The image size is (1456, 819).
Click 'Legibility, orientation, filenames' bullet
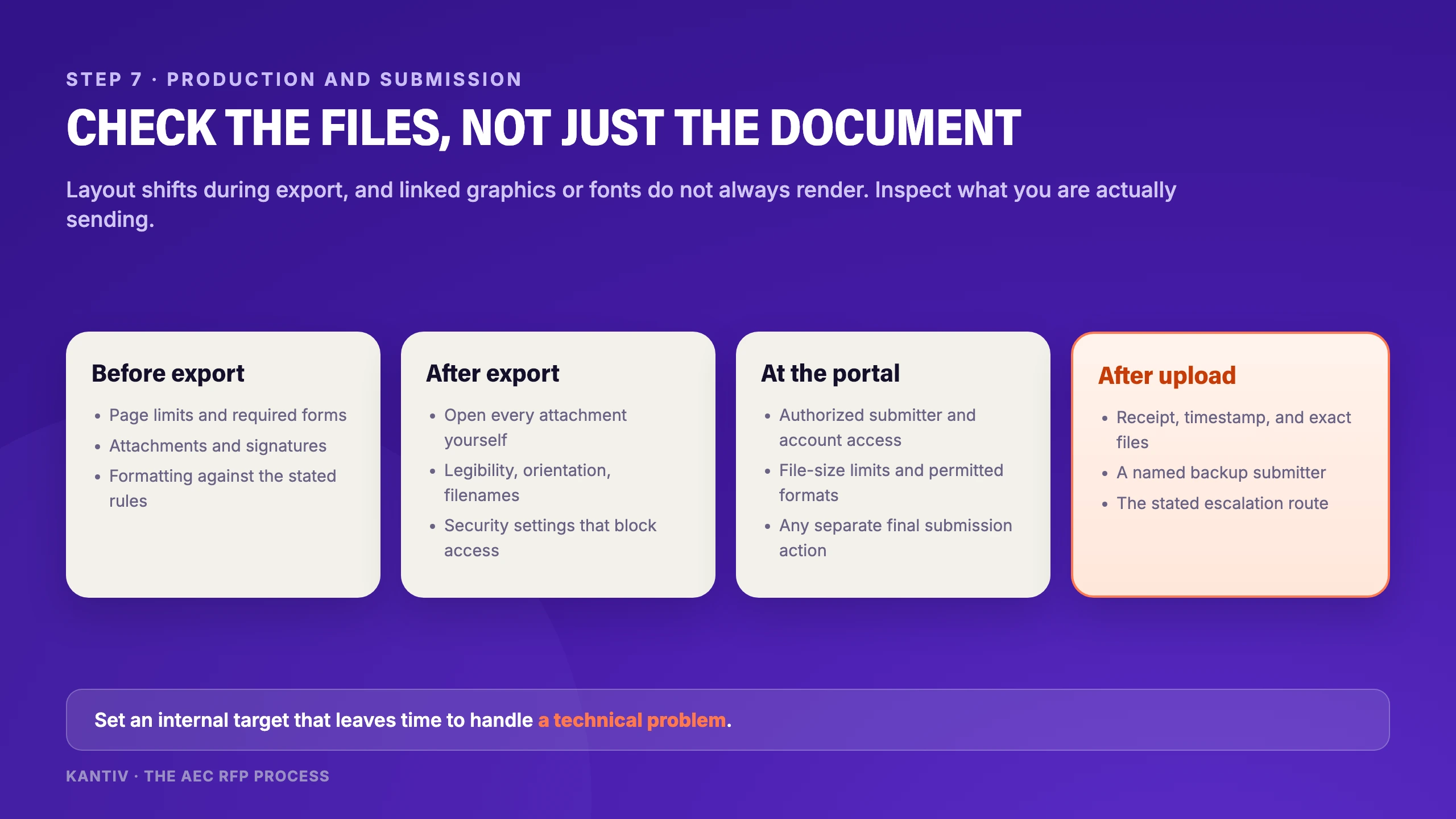click(527, 483)
